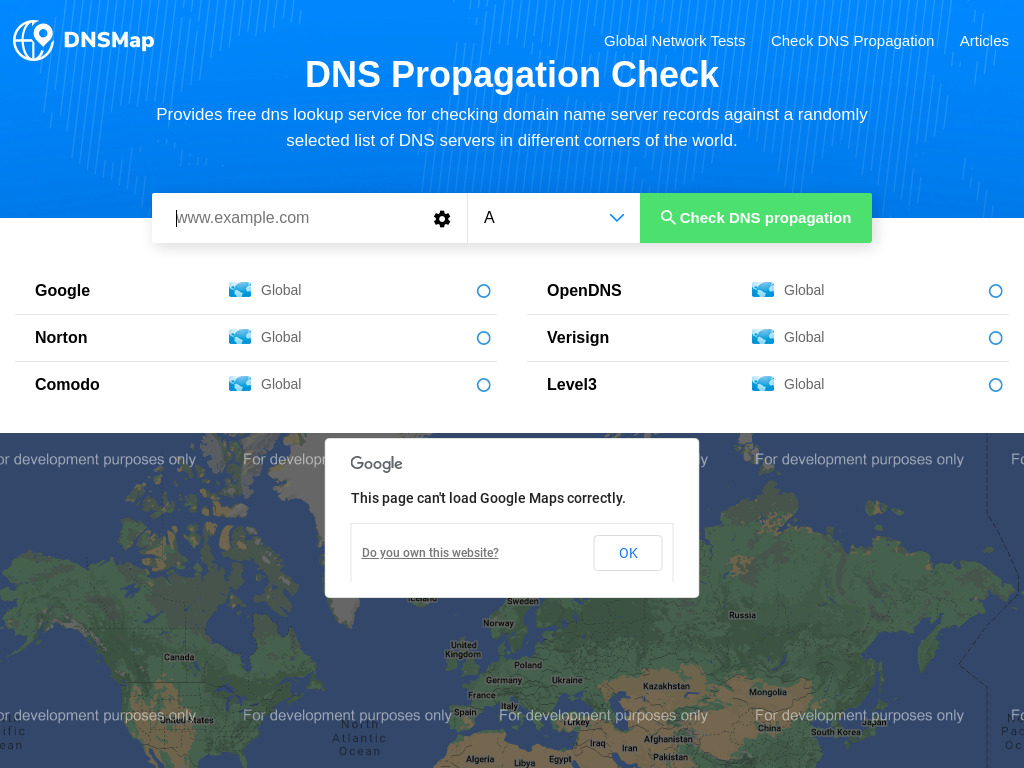Click the South Korea label on the map
Screen dimensions: 1024x768
pyautogui.click(x=836, y=732)
